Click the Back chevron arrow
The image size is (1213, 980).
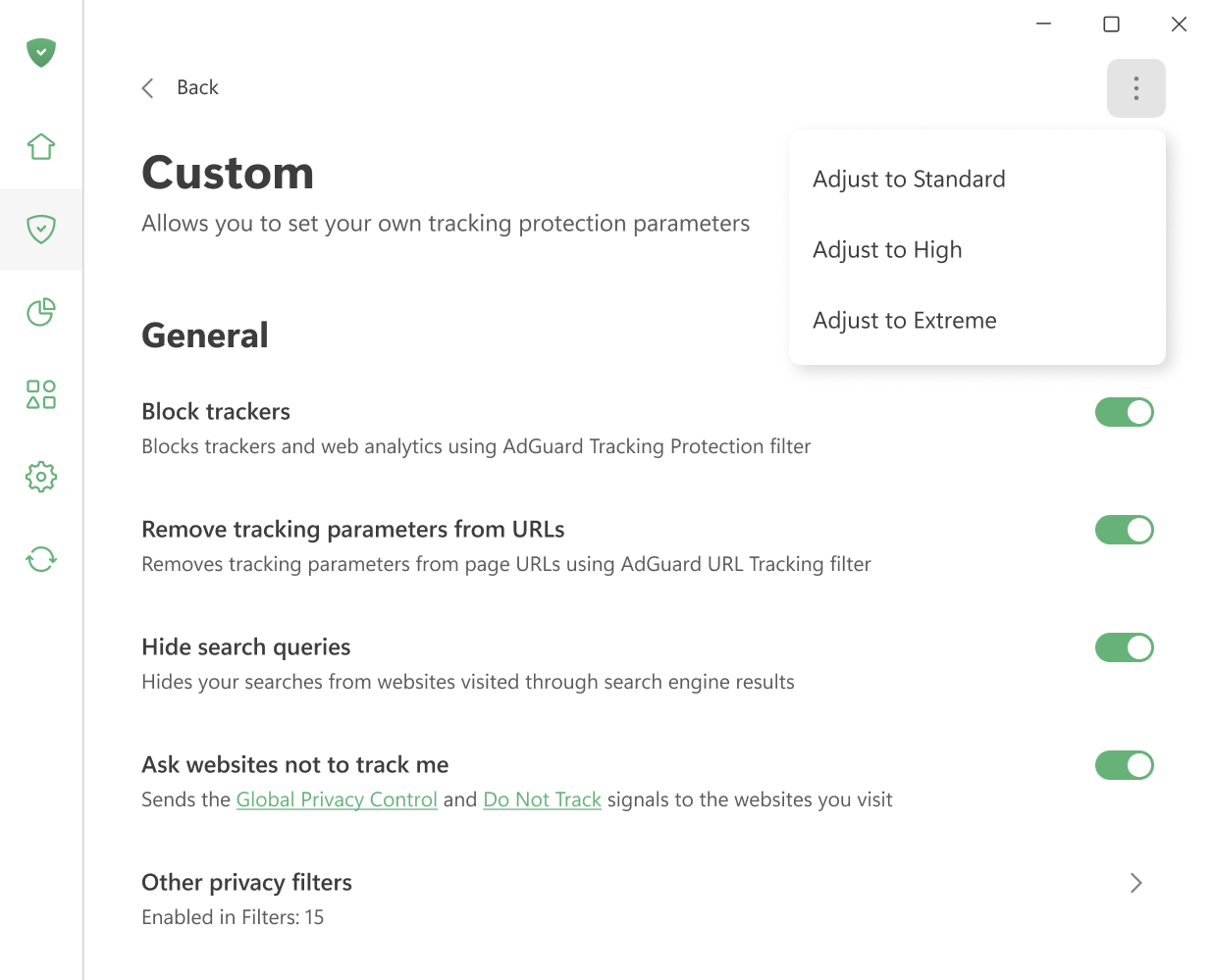[147, 87]
